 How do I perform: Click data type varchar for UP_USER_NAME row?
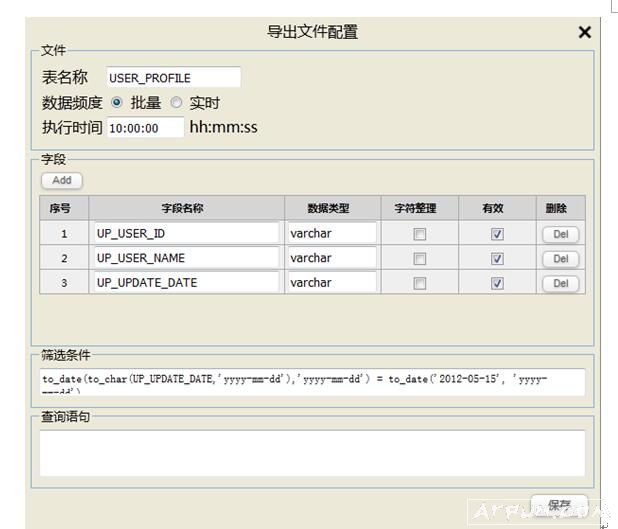(x=332, y=258)
